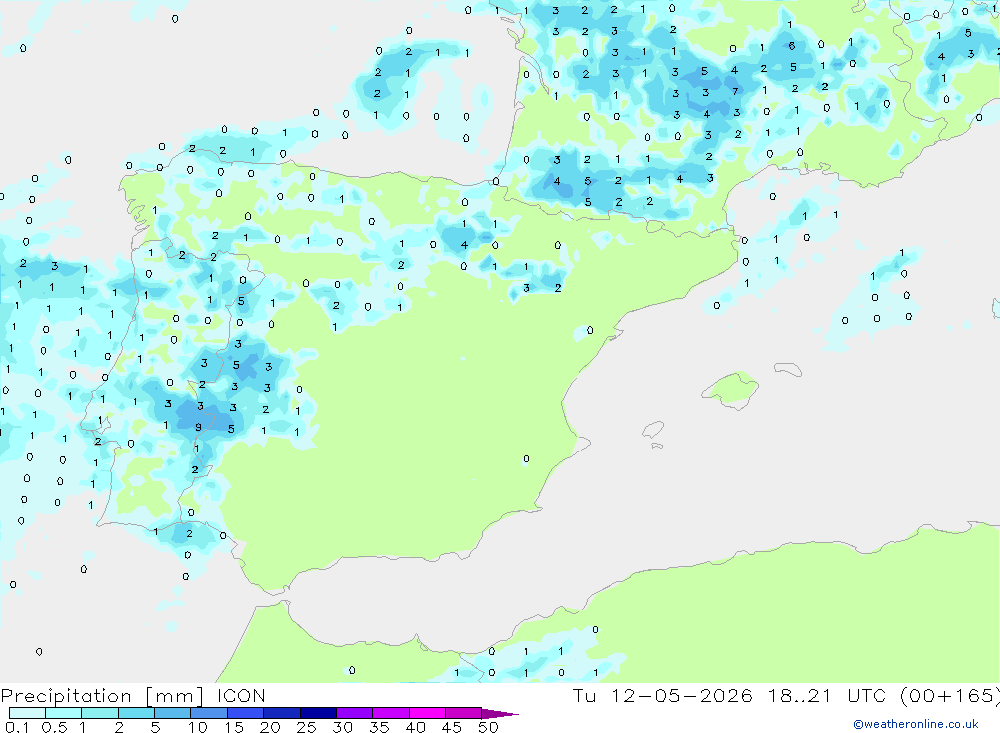Click the legend tick label '25'
This screenshot has width=1000, height=733.
307,727
